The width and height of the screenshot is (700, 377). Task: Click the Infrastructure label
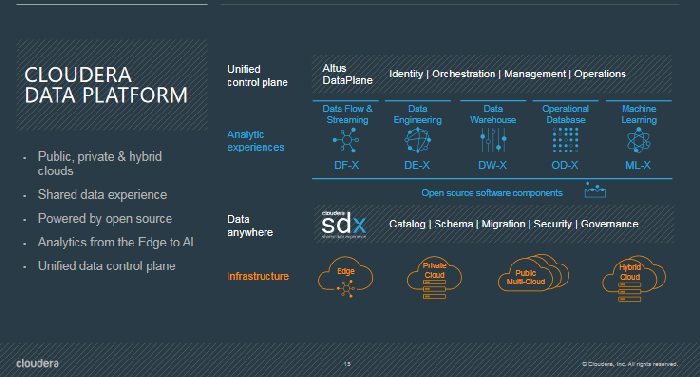click(x=258, y=276)
